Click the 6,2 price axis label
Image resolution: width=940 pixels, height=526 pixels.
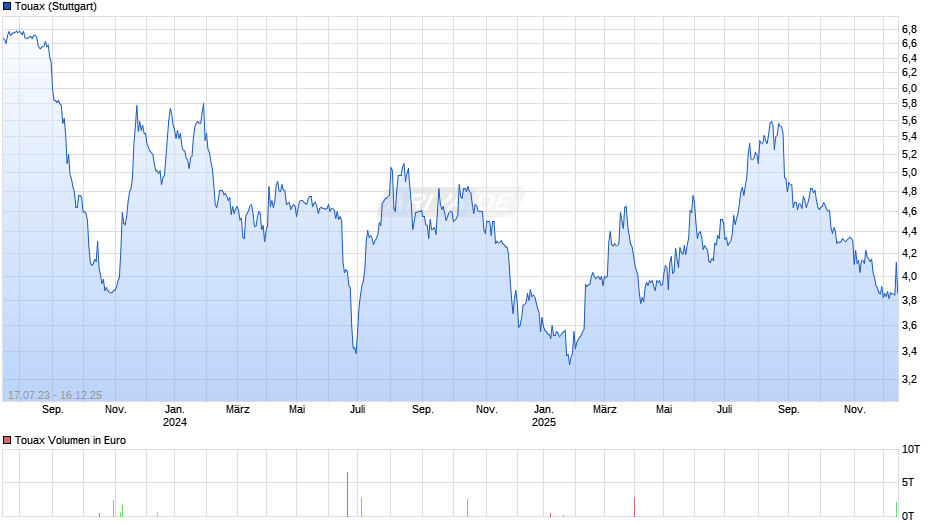click(909, 73)
